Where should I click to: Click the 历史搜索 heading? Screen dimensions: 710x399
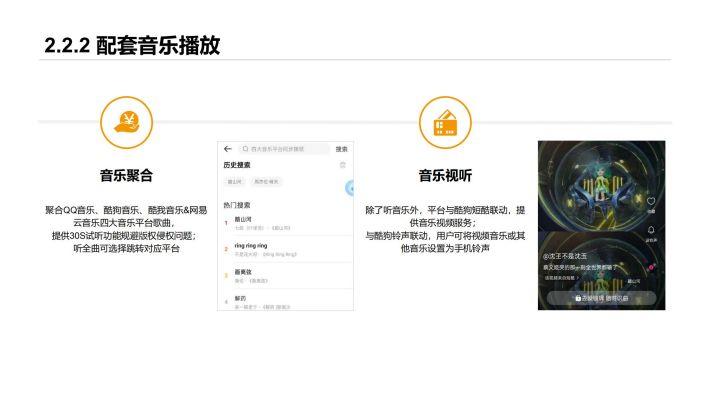point(237,165)
